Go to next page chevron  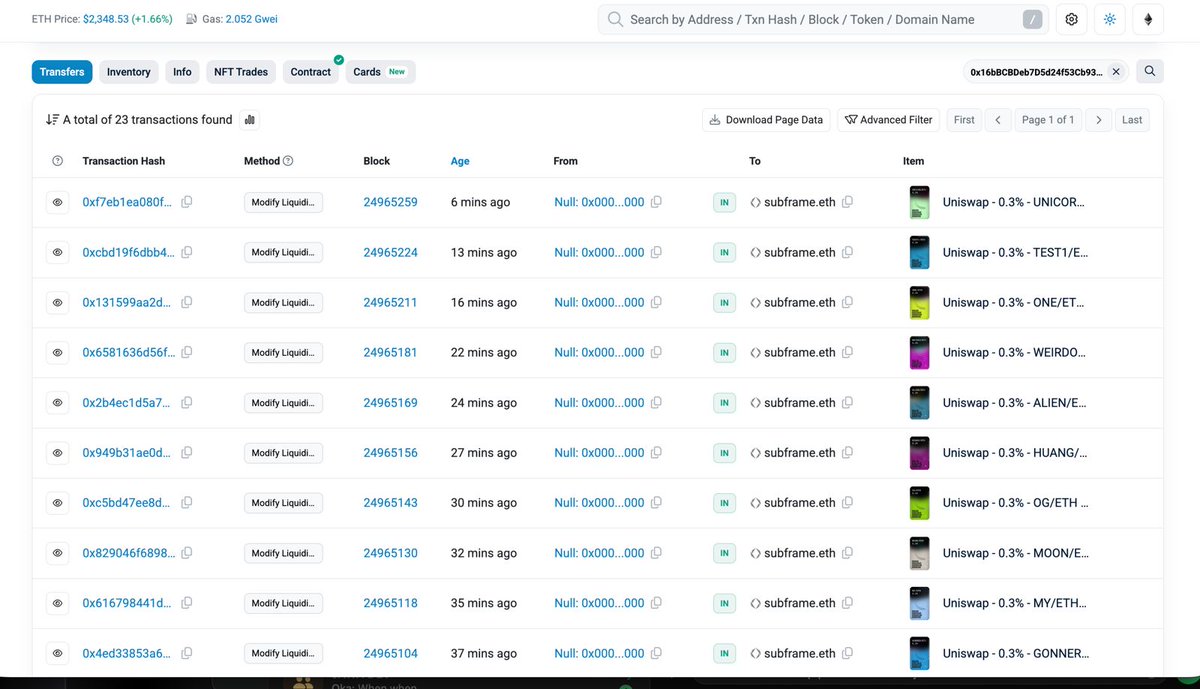point(1098,120)
